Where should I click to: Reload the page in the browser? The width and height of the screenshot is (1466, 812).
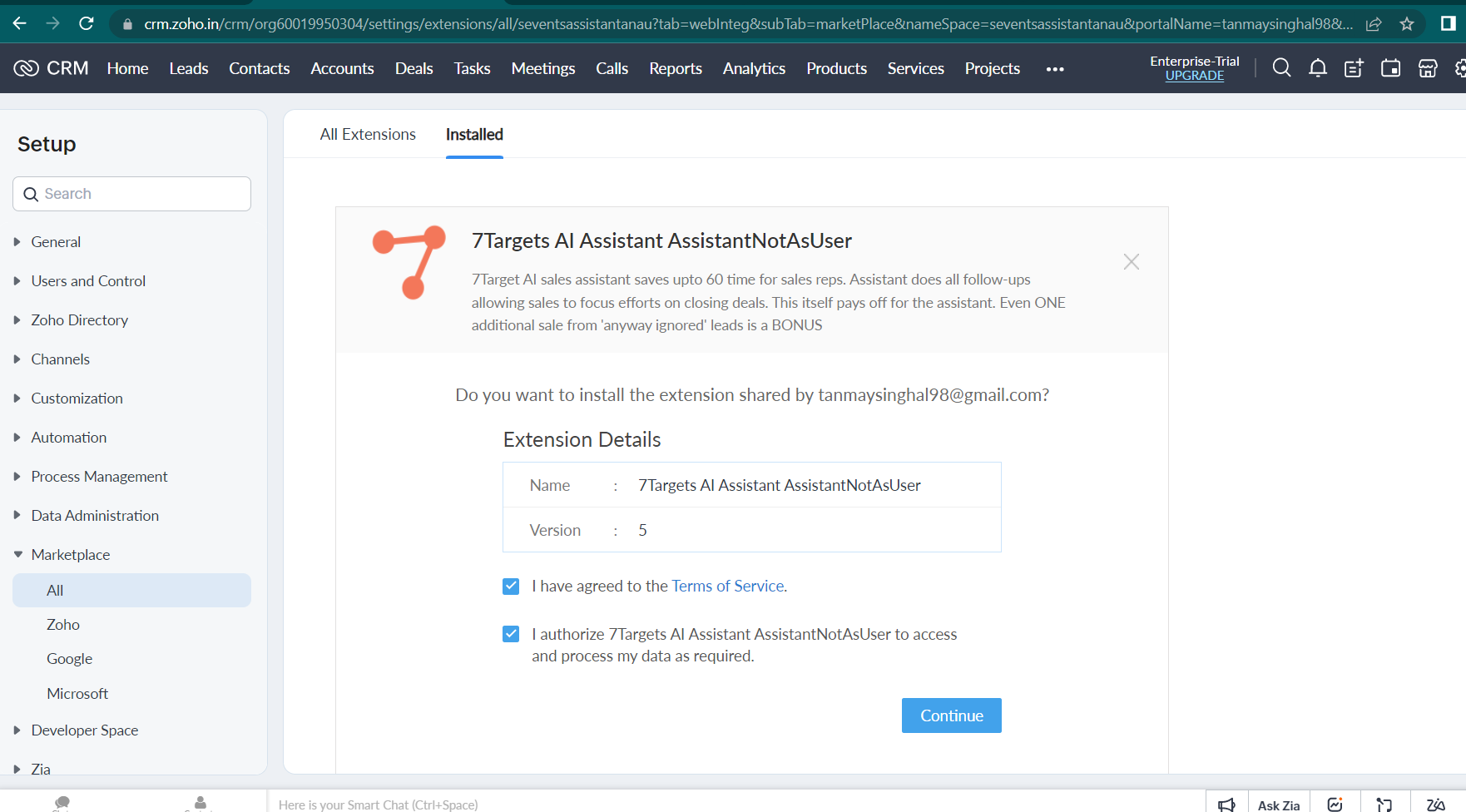(x=86, y=23)
